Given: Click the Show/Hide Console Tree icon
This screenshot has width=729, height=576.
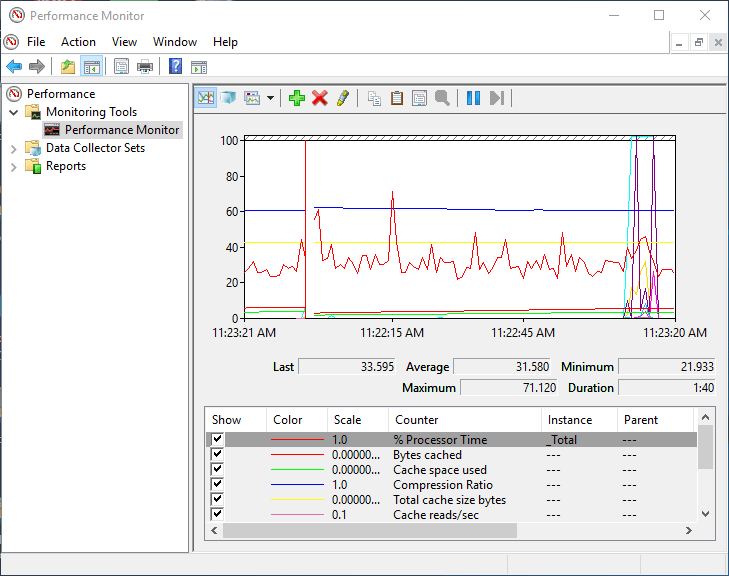Looking at the screenshot, I should [x=91, y=67].
